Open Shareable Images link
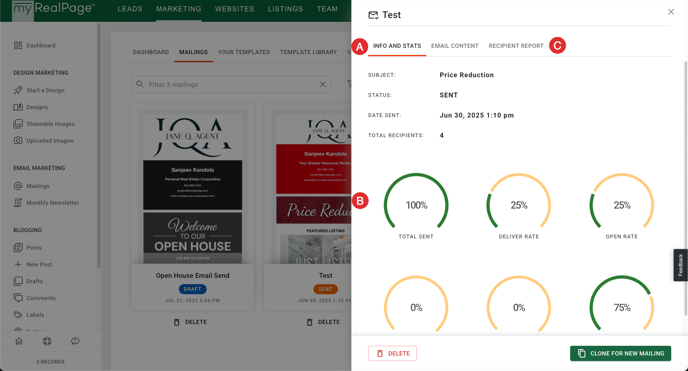Image resolution: width=688 pixels, height=371 pixels. [50, 124]
